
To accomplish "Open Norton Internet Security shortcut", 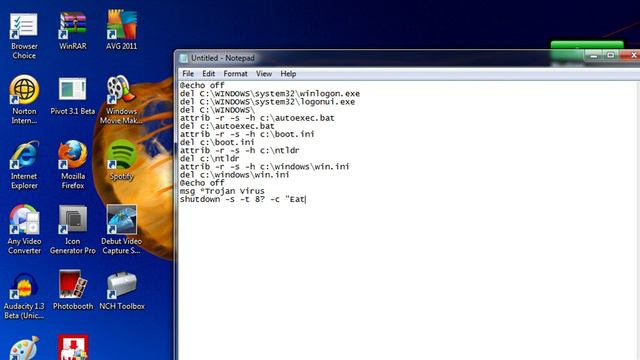I will pos(24,100).
